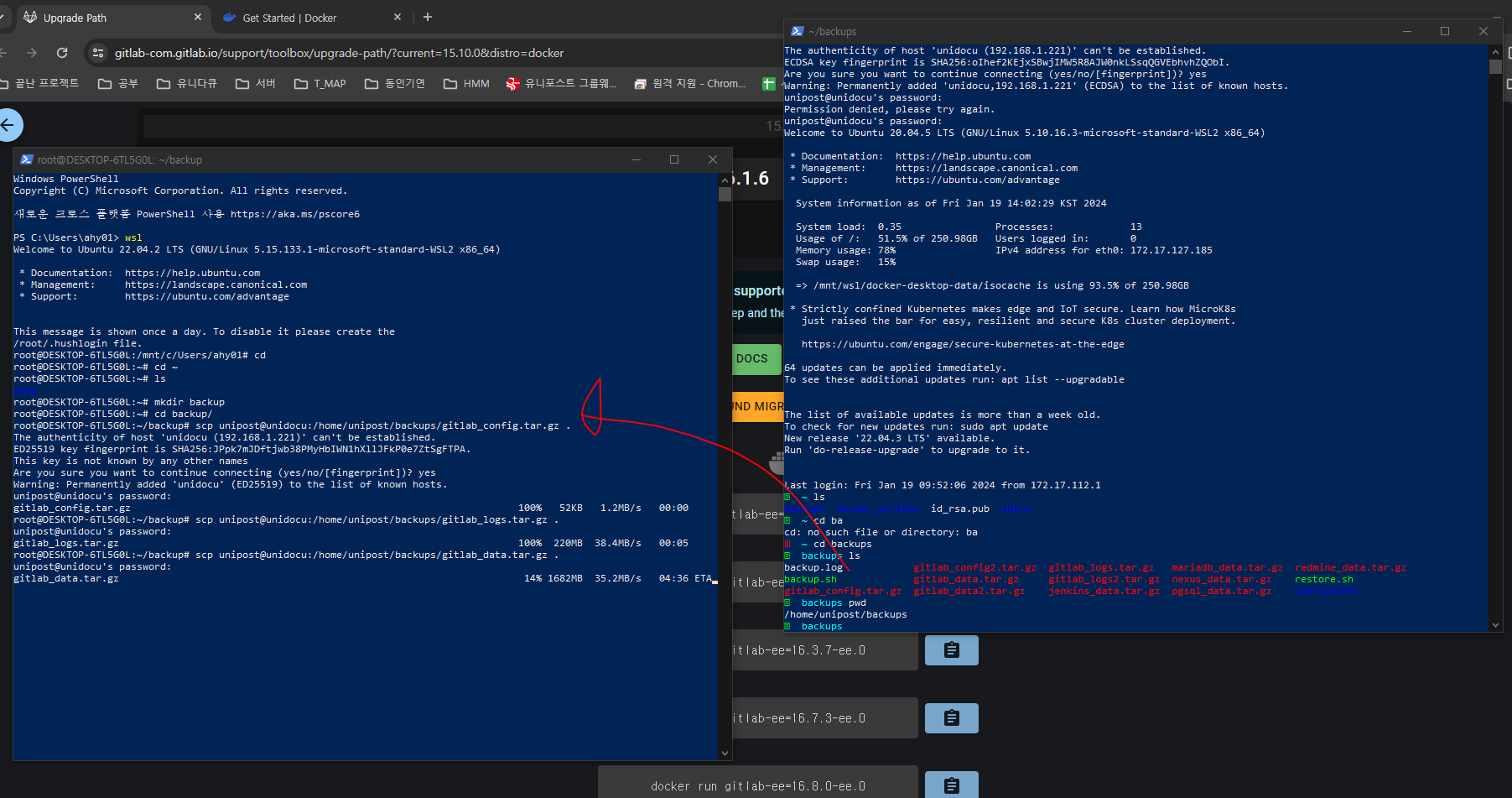Copy the gitlab-ee=16.7.3-ee.0 command via clipboard icon
Image resolution: width=1512 pixels, height=798 pixels.
point(952,718)
